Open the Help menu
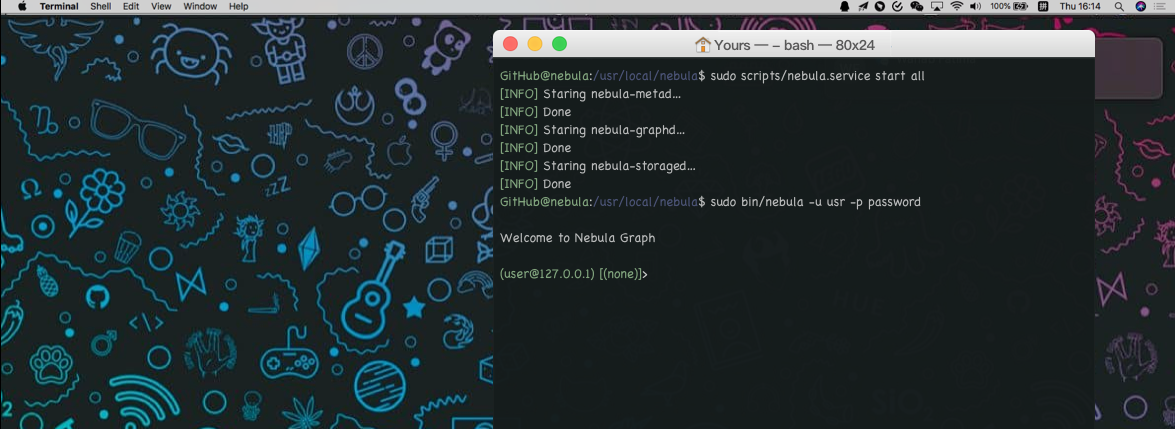1175x429 pixels. [239, 6]
